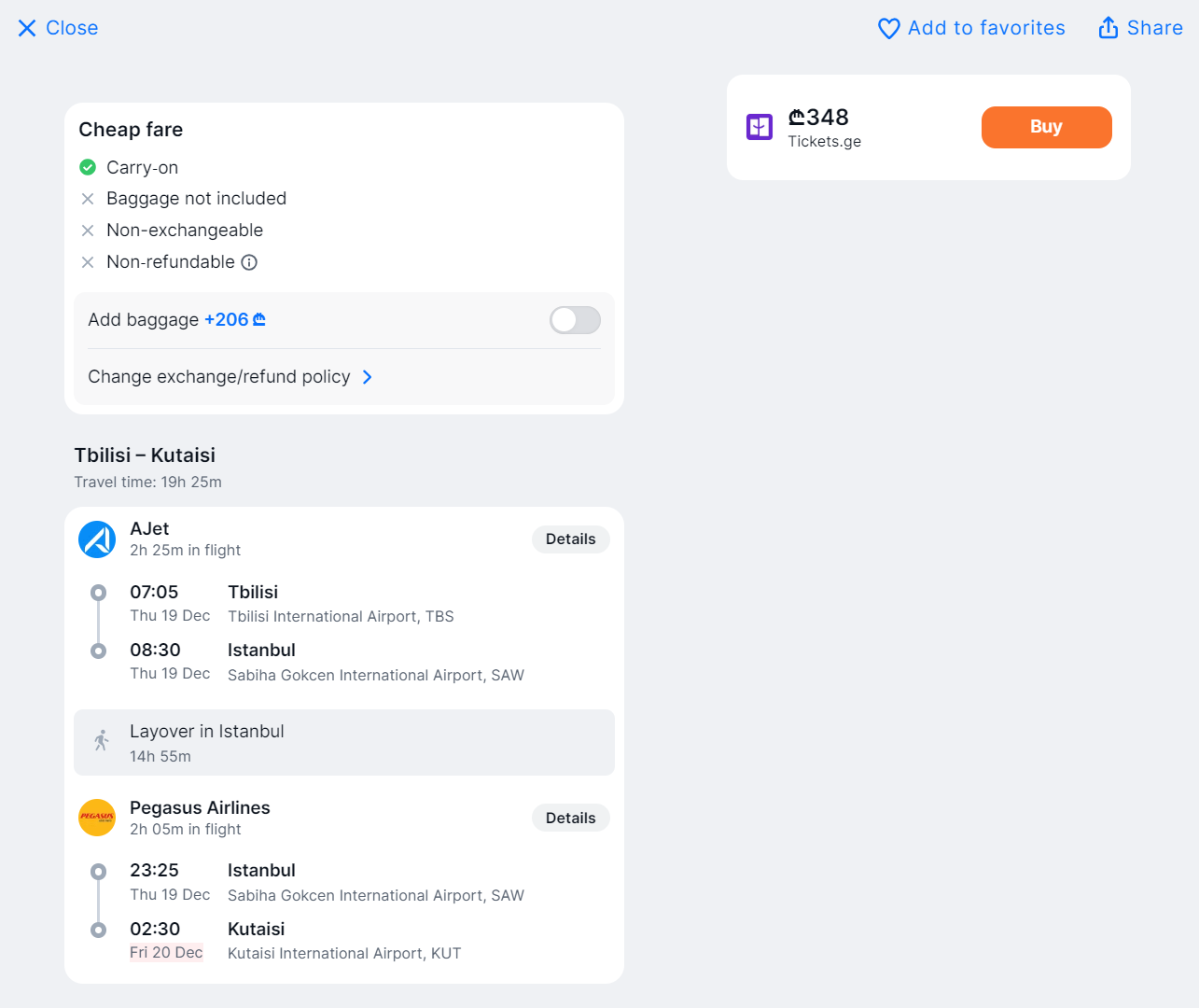
Task: Click the X icon beside Non-exchangeable
Action: 88,231
